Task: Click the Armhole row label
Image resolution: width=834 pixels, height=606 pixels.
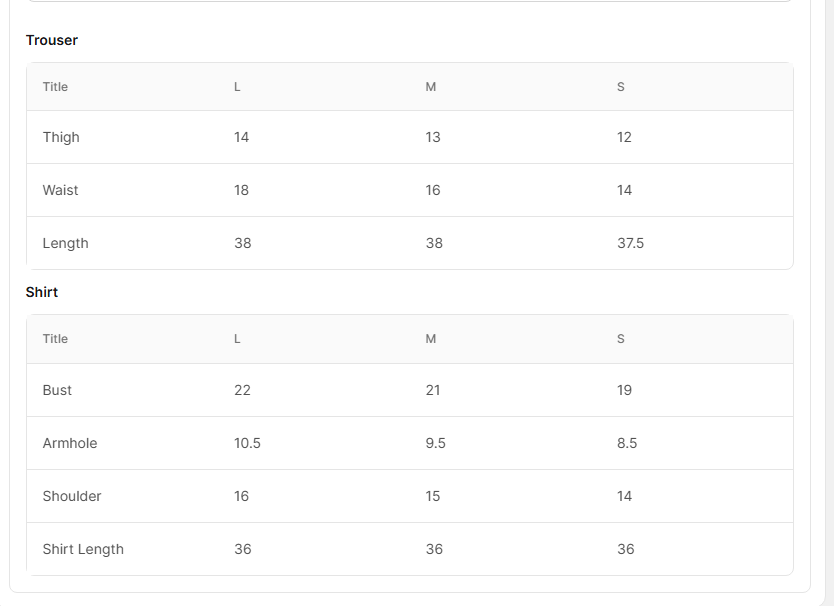Action: [x=70, y=443]
